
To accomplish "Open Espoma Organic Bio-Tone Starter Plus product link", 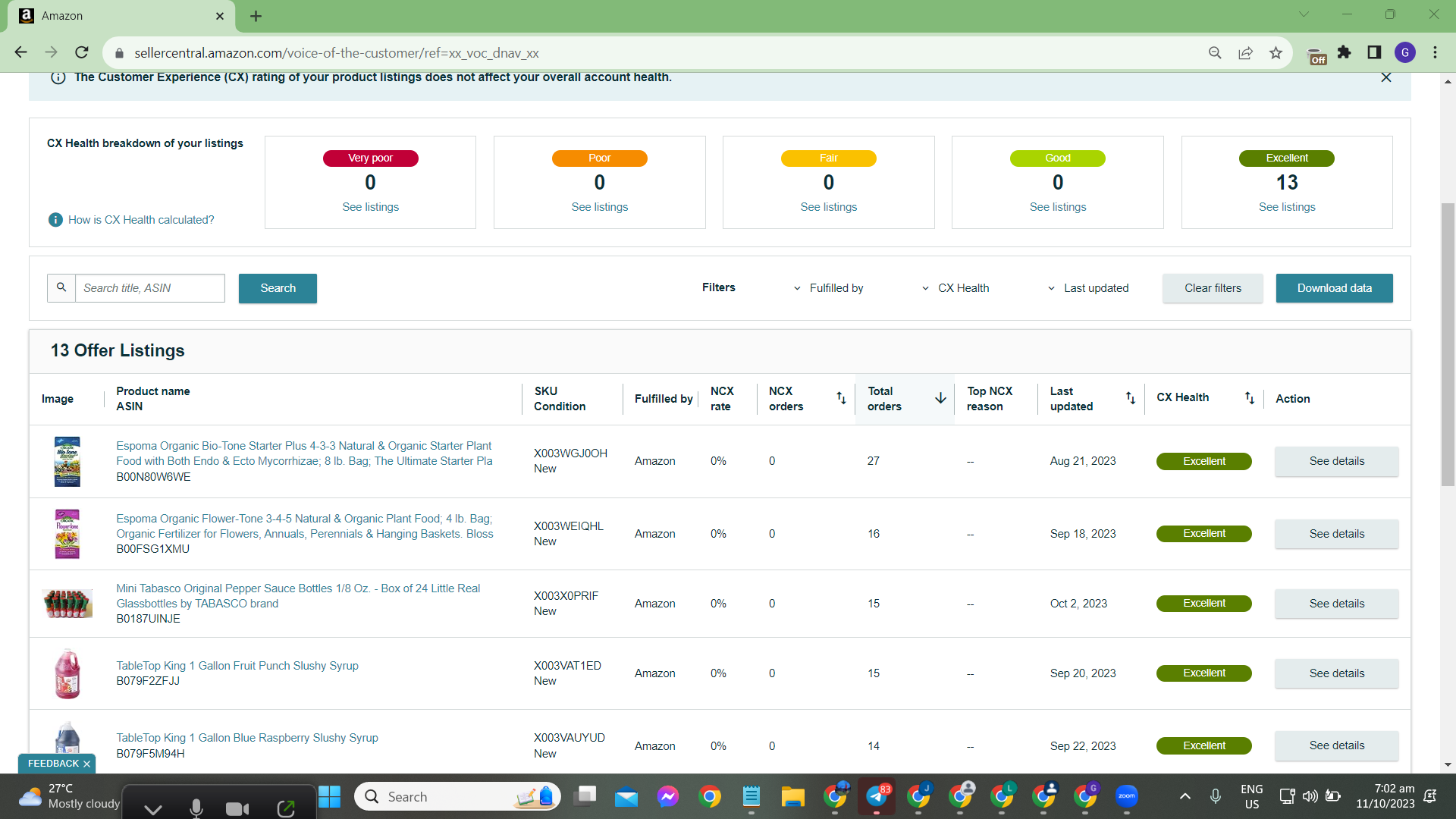I will [304, 453].
